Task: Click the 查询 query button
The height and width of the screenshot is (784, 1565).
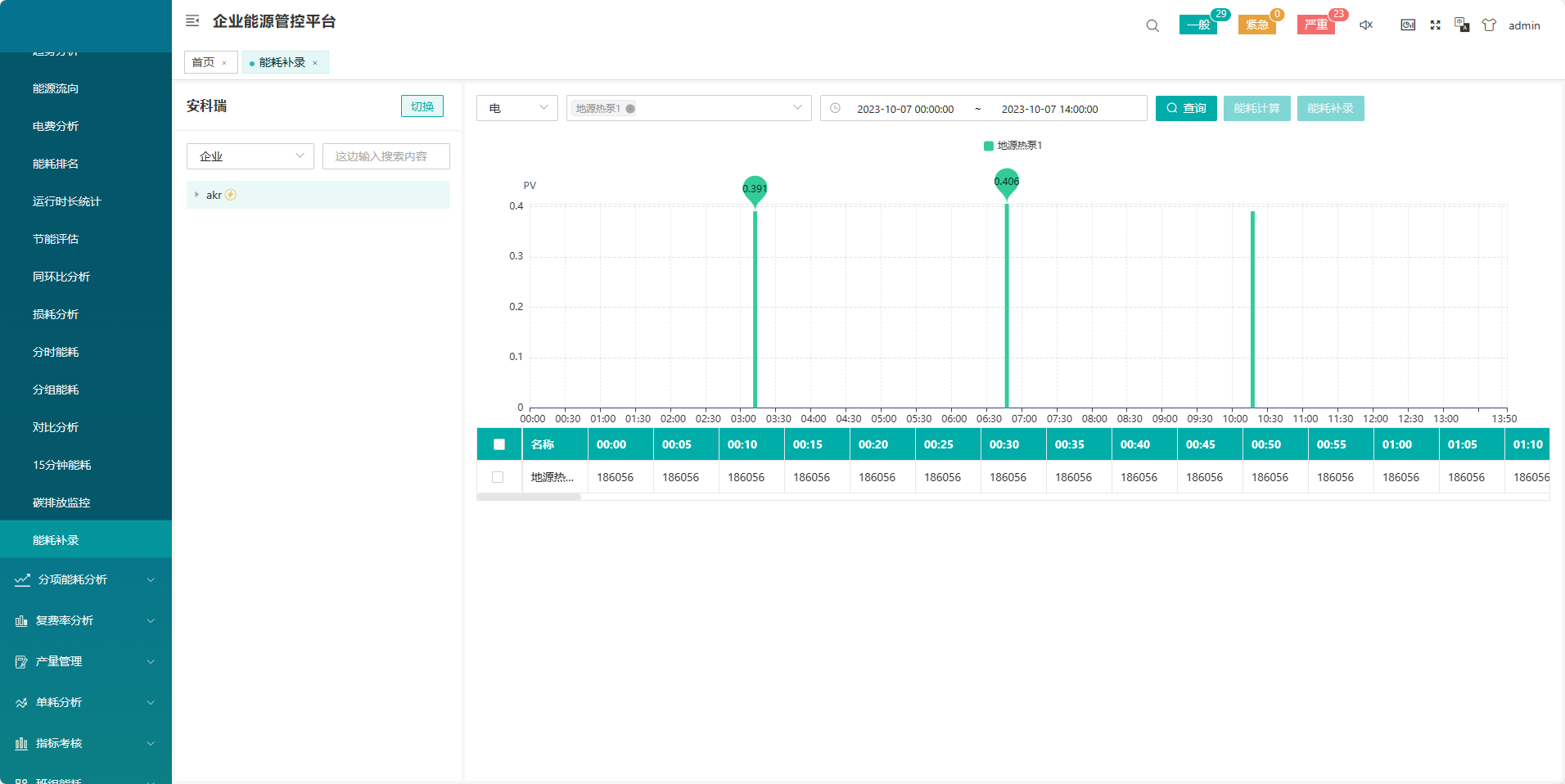Action: pyautogui.click(x=1185, y=108)
